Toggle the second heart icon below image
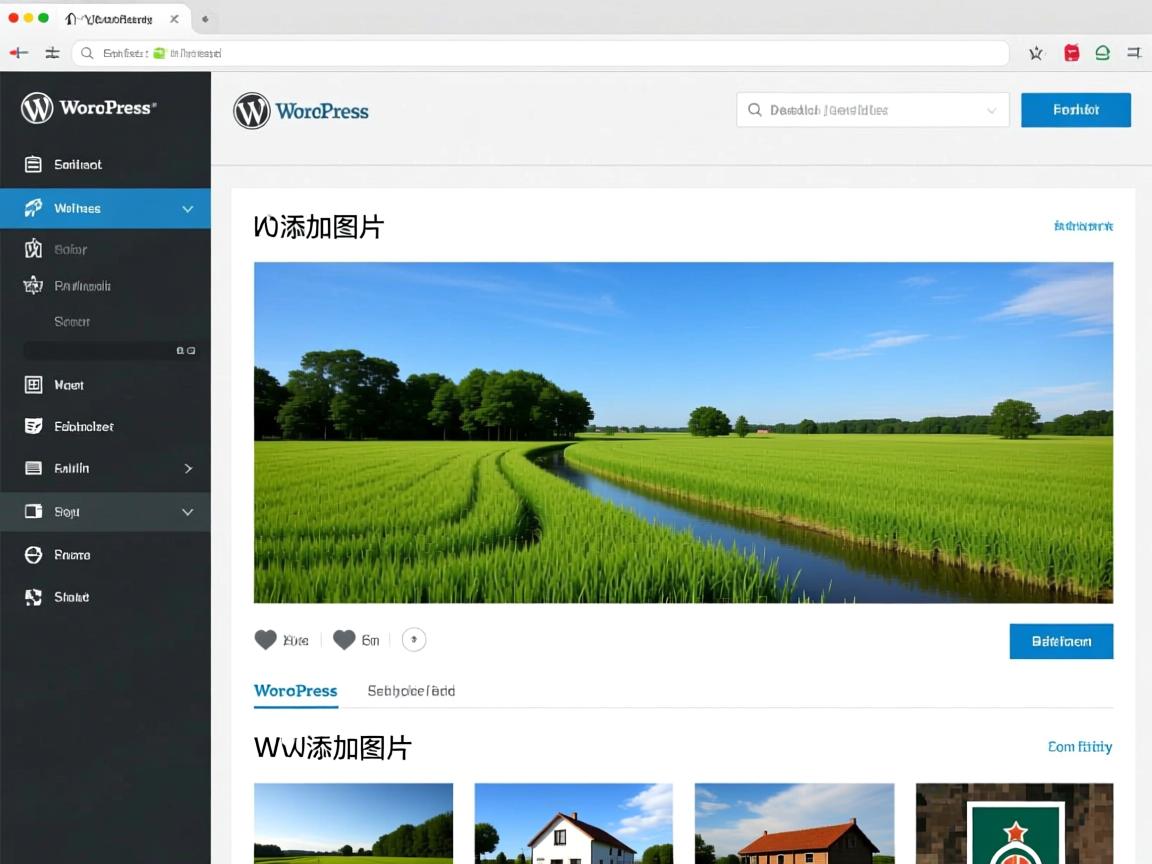The image size is (1152, 864). click(x=344, y=640)
